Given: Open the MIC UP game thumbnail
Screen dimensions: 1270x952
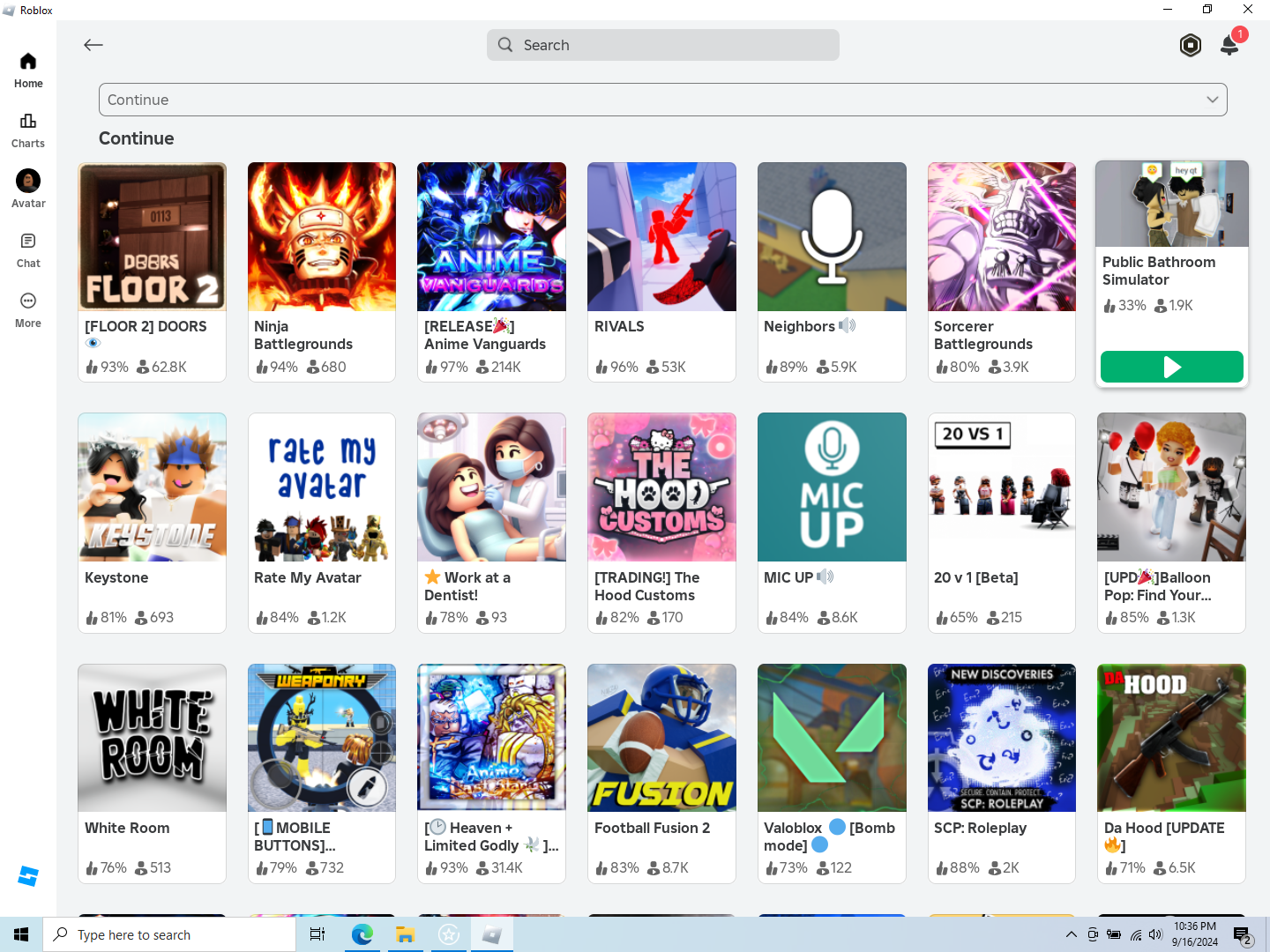Looking at the screenshot, I should [832, 487].
